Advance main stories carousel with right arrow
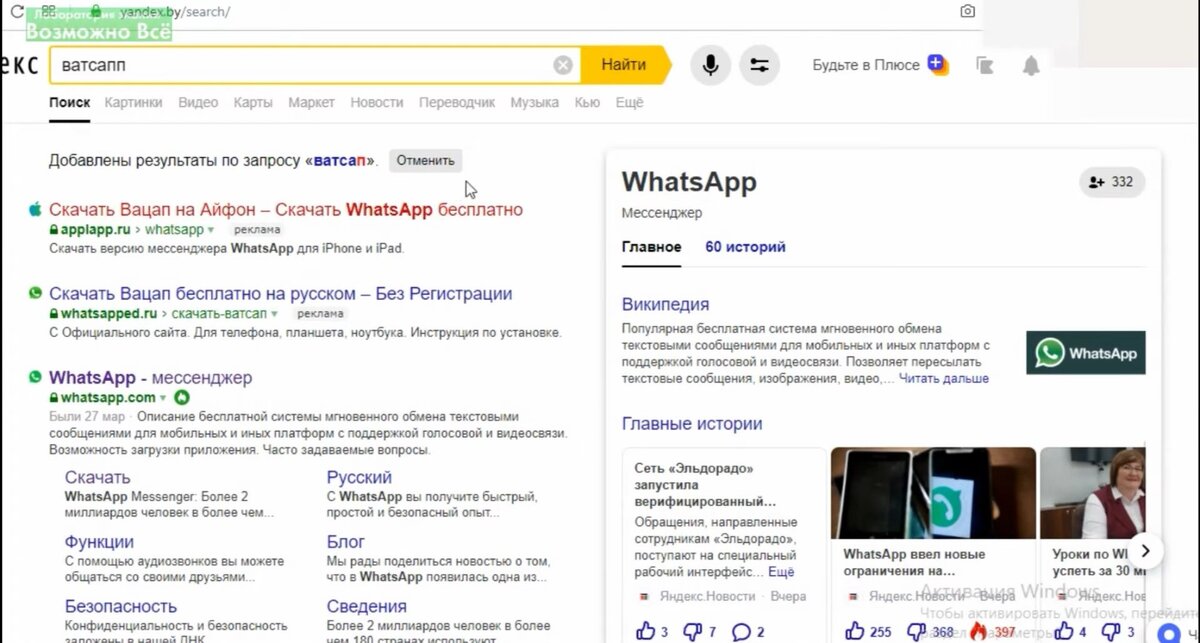The height and width of the screenshot is (643, 1200). click(x=1147, y=550)
